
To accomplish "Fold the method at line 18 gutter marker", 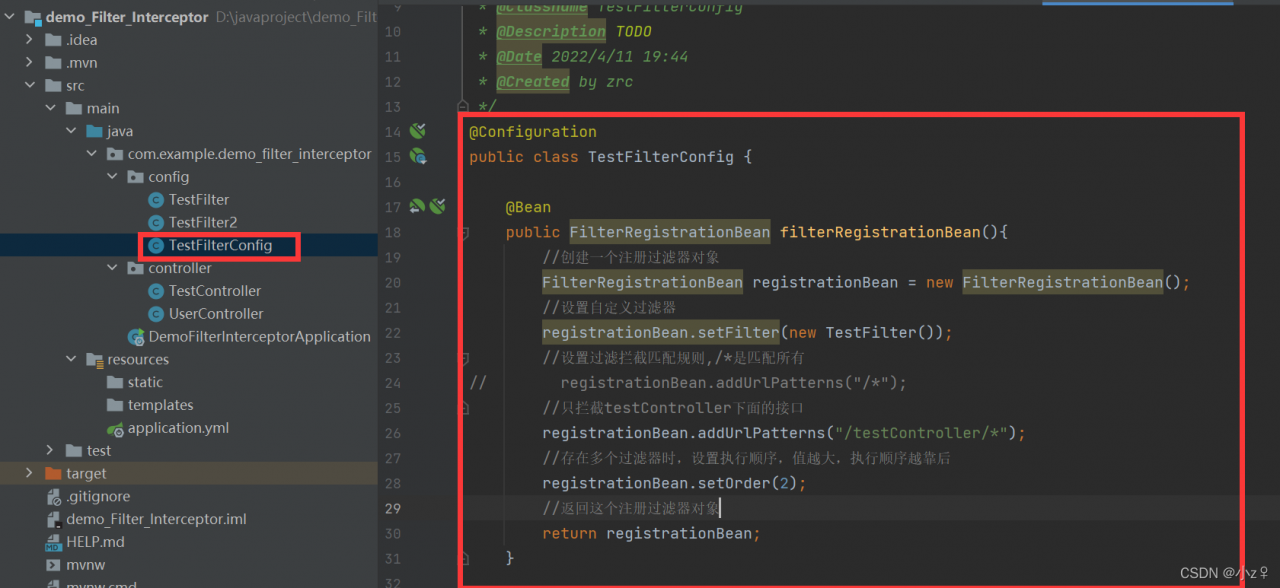I will coord(463,232).
